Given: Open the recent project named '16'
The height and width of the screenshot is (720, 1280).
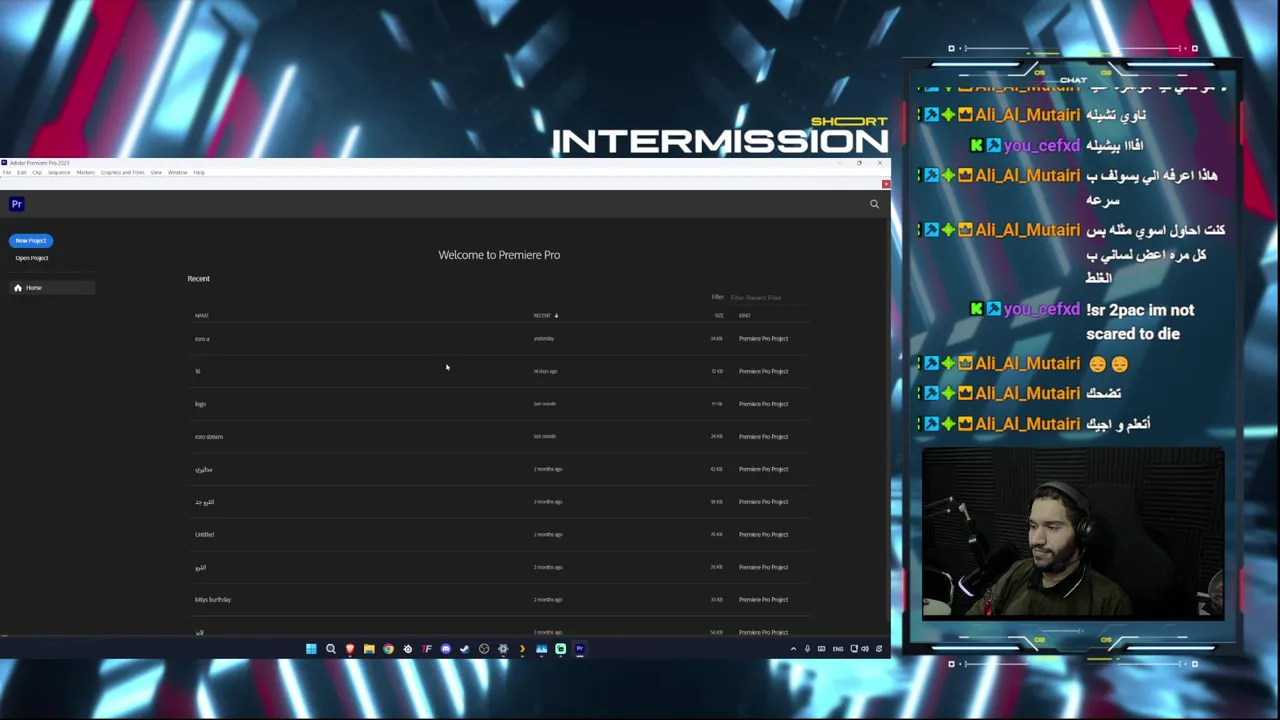Looking at the screenshot, I should [x=500, y=371].
